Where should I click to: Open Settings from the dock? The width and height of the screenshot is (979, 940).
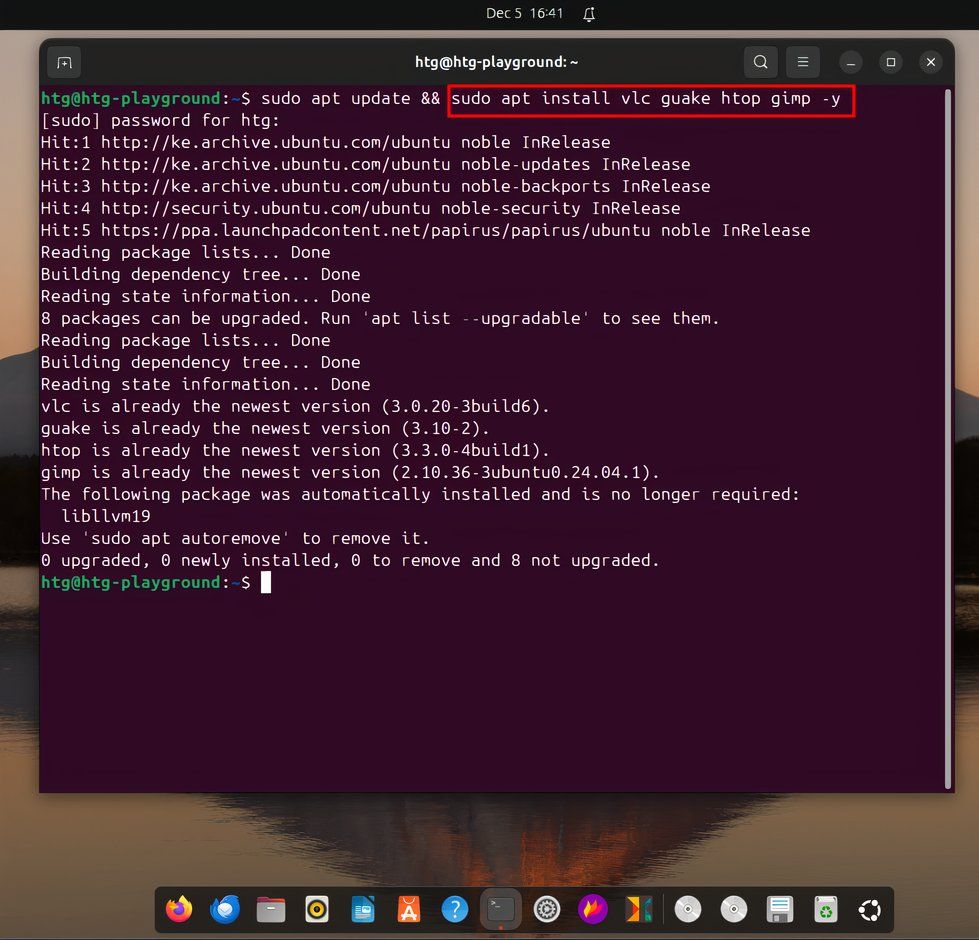click(x=546, y=910)
